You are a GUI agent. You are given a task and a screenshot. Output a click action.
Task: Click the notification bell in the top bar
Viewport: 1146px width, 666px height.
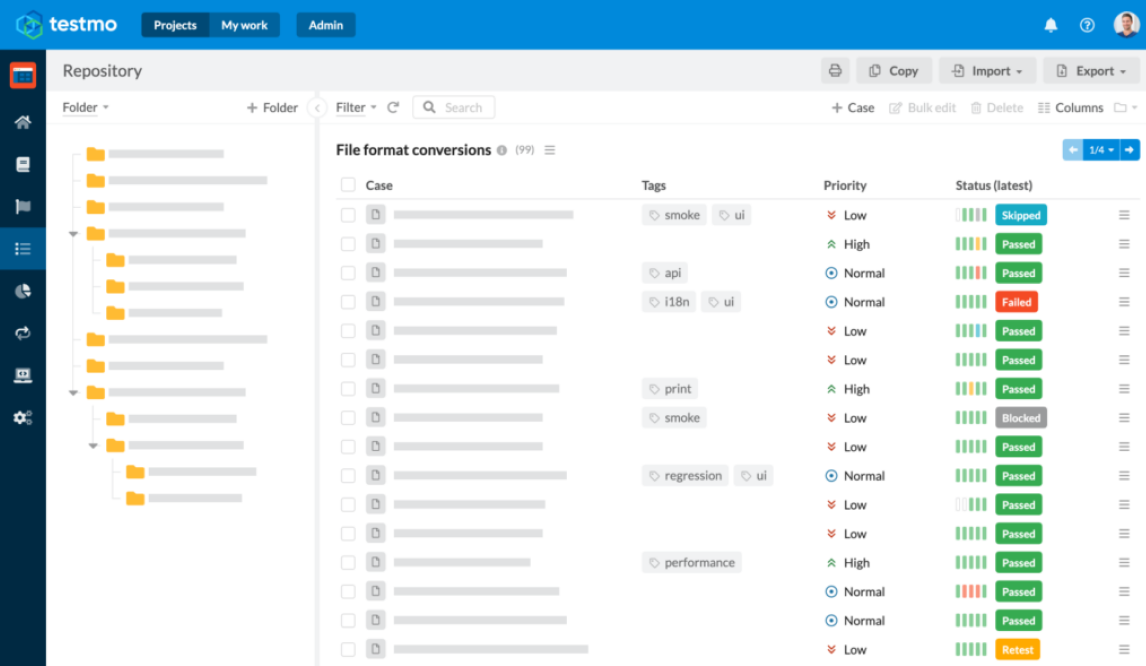[x=1051, y=25]
